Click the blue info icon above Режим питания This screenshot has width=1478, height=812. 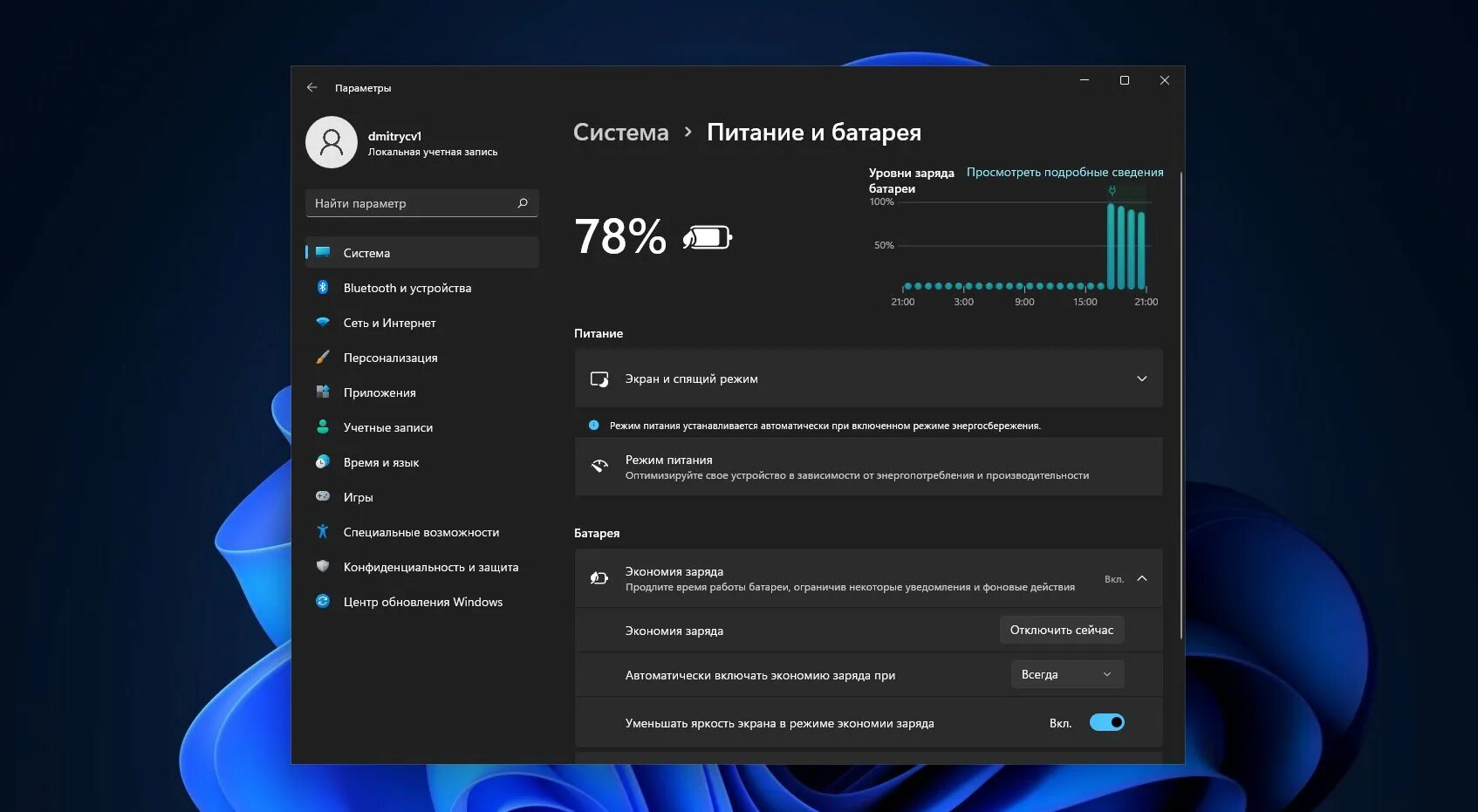click(x=593, y=426)
